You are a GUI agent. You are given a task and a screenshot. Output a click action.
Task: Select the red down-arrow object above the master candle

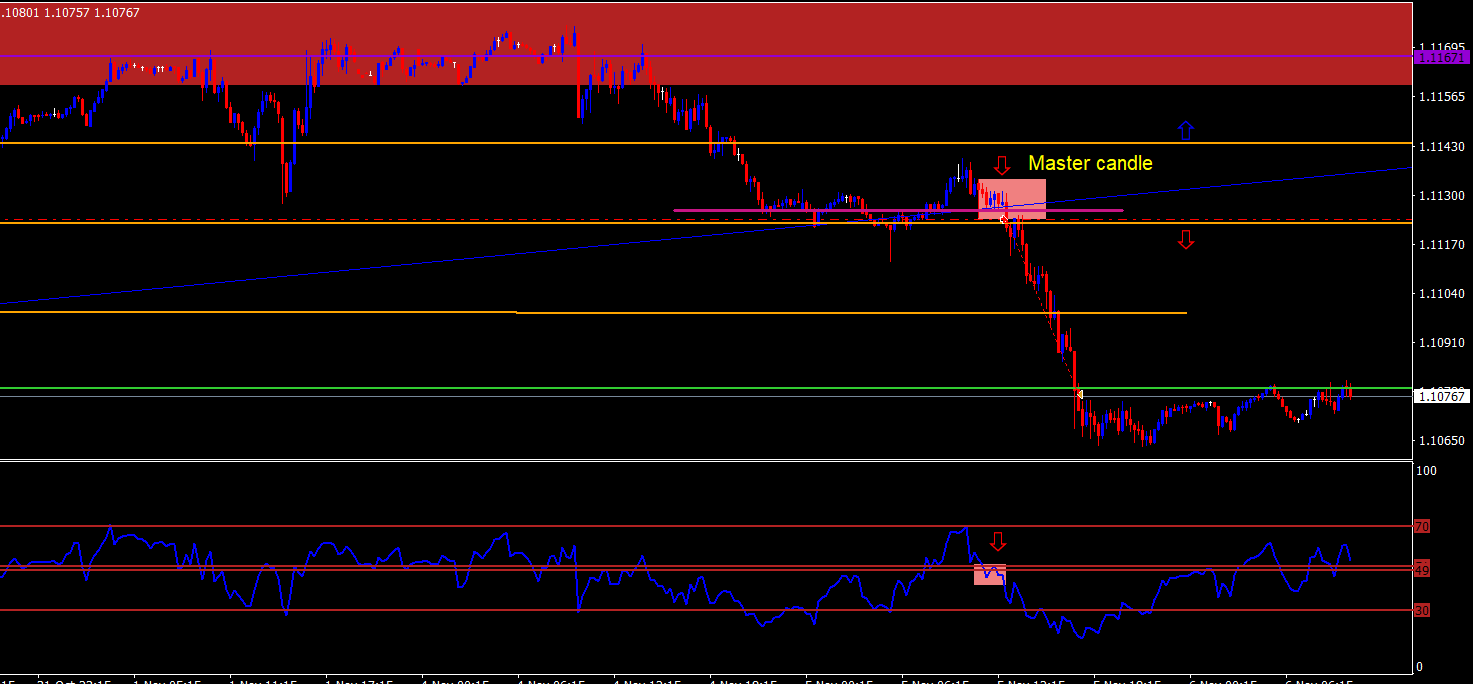coord(1002,165)
